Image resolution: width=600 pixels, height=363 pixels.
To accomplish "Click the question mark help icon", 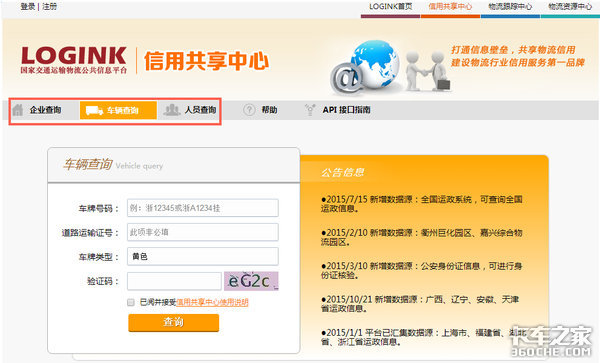I will click(x=249, y=110).
